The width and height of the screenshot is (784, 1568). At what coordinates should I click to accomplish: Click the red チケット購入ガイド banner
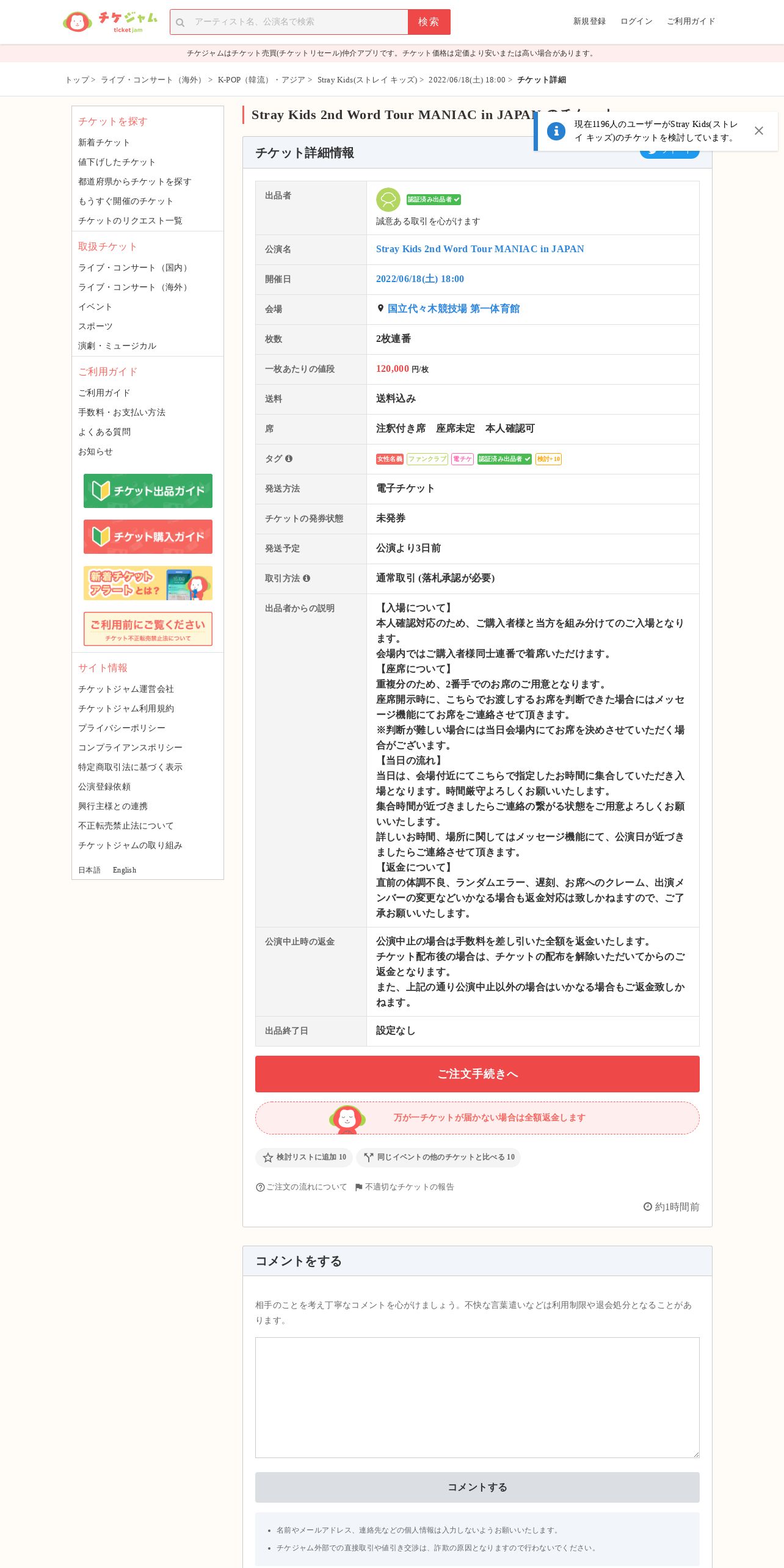click(x=148, y=537)
